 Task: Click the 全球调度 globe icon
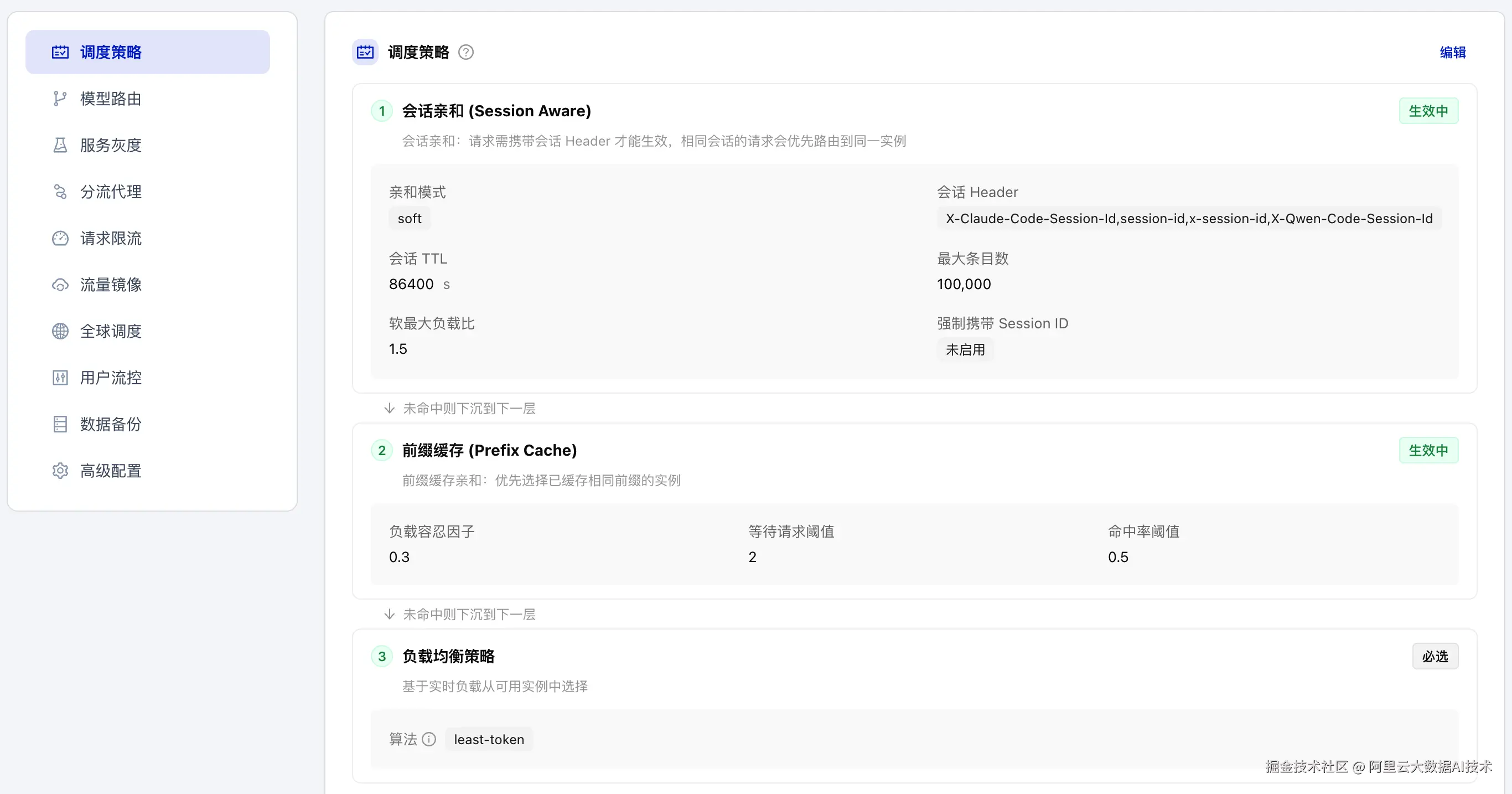tap(60, 331)
